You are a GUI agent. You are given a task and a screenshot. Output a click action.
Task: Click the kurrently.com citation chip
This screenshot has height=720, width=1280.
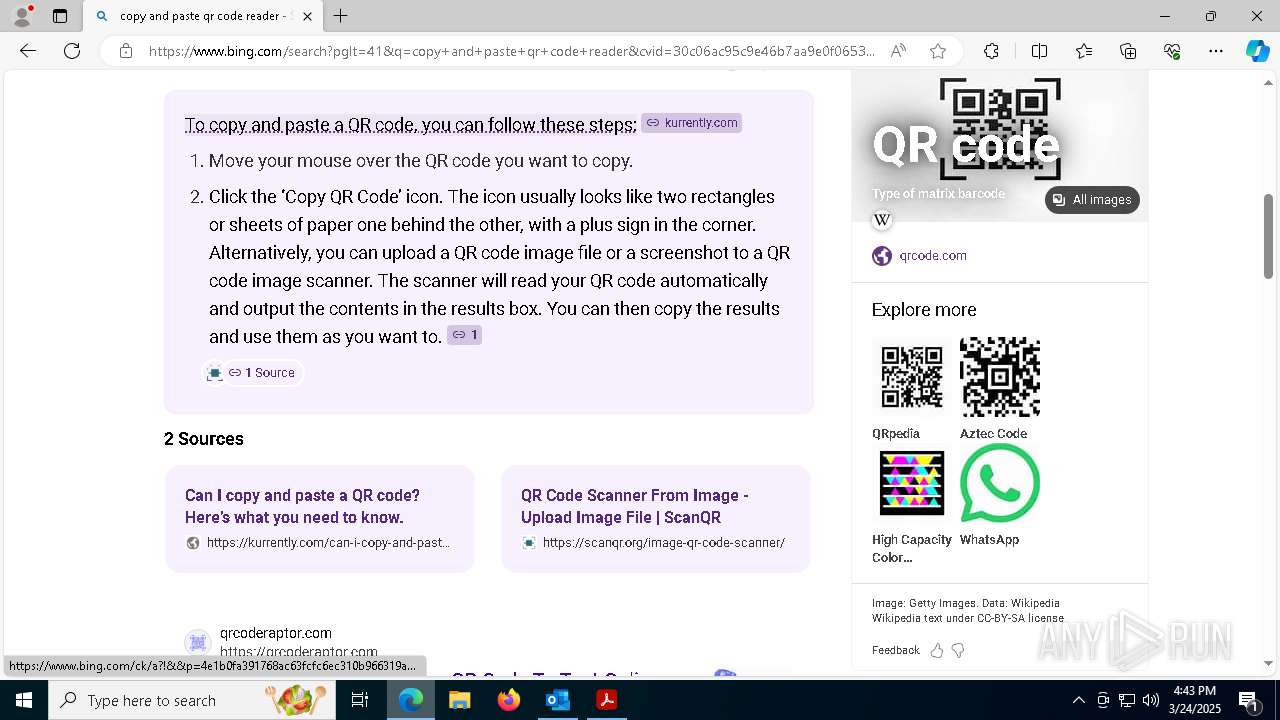pyautogui.click(x=692, y=123)
